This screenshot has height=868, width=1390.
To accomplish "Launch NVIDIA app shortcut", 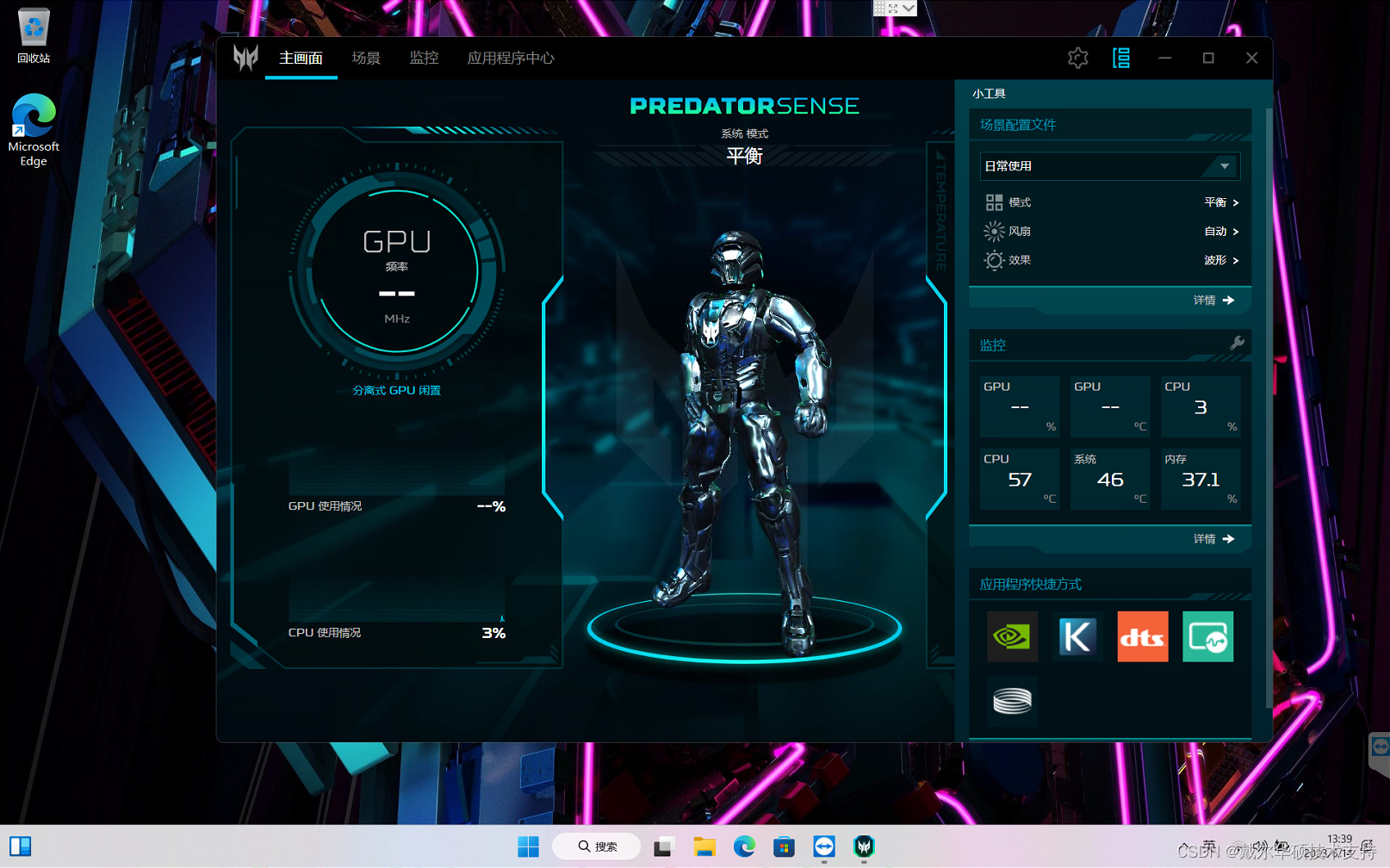I will pyautogui.click(x=1012, y=636).
